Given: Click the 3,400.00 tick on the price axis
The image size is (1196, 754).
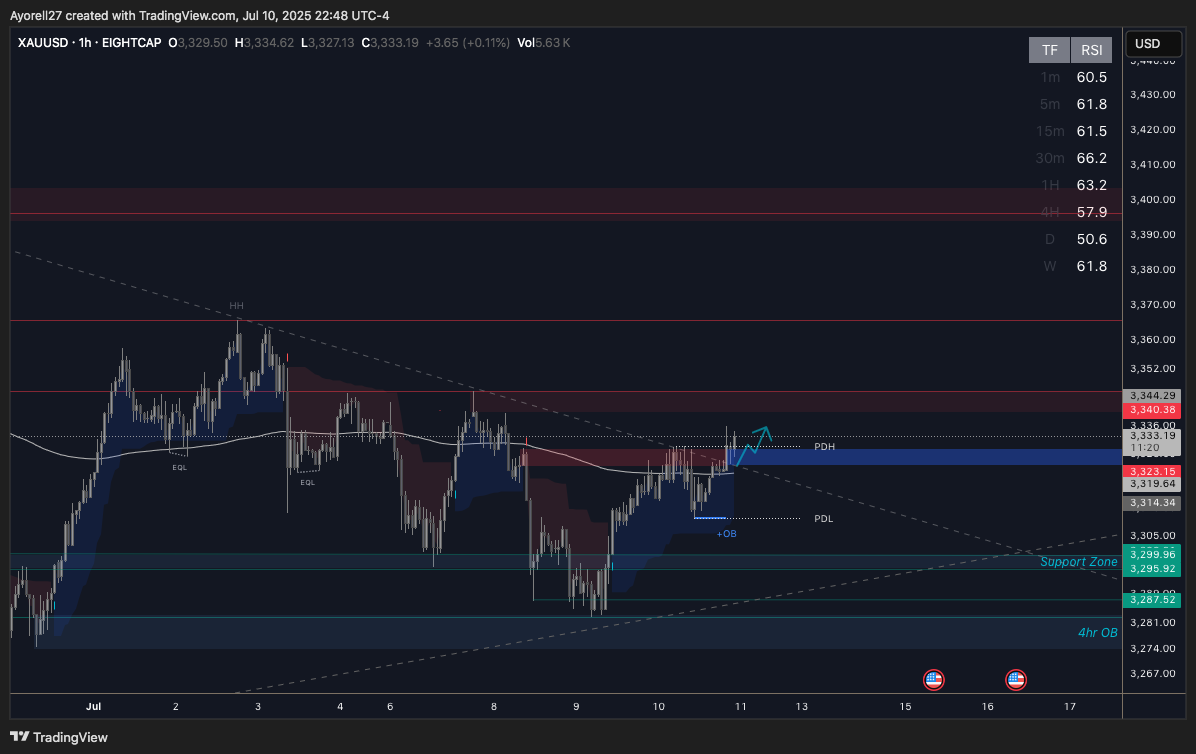Looking at the screenshot, I should point(1153,200).
